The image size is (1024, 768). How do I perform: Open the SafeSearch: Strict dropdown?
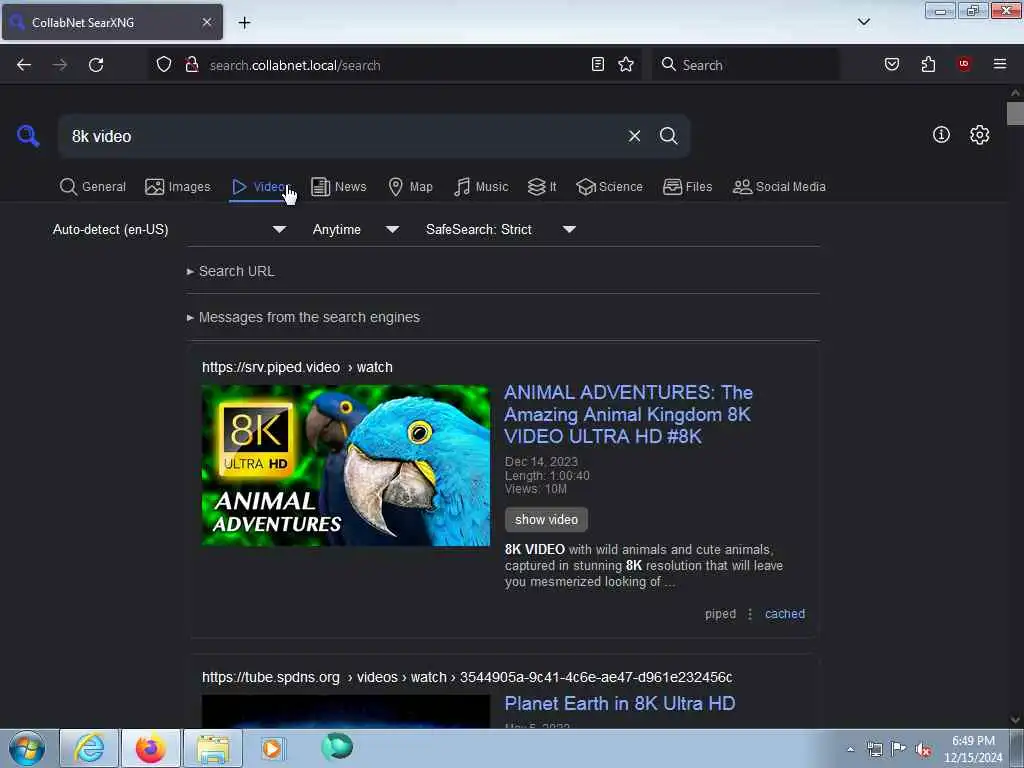[x=500, y=229]
